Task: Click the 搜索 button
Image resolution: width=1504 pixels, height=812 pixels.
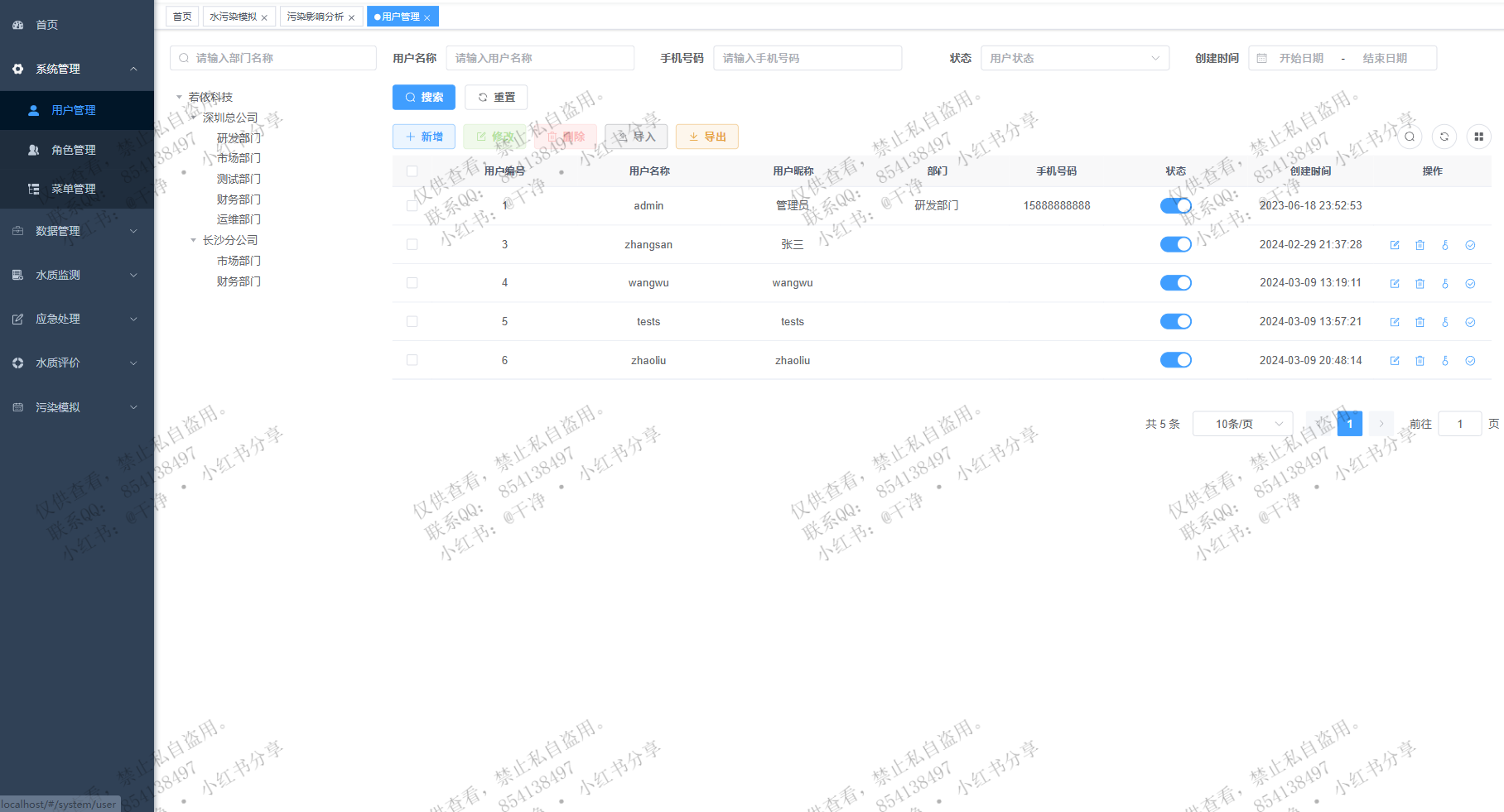Action: (x=423, y=97)
